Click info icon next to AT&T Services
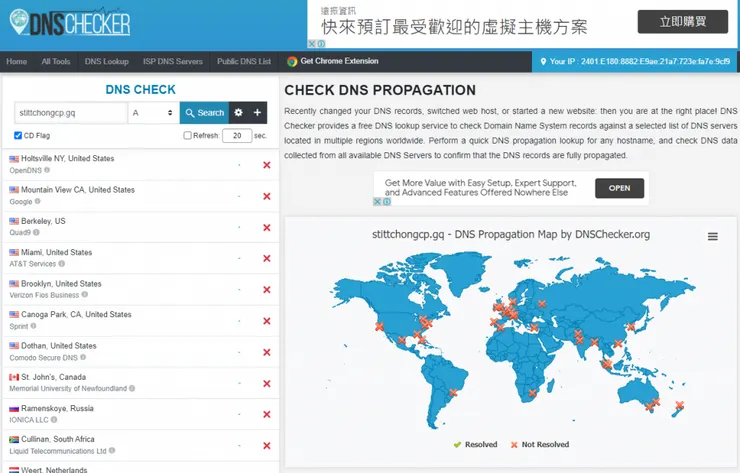The image size is (740, 473). point(62,263)
